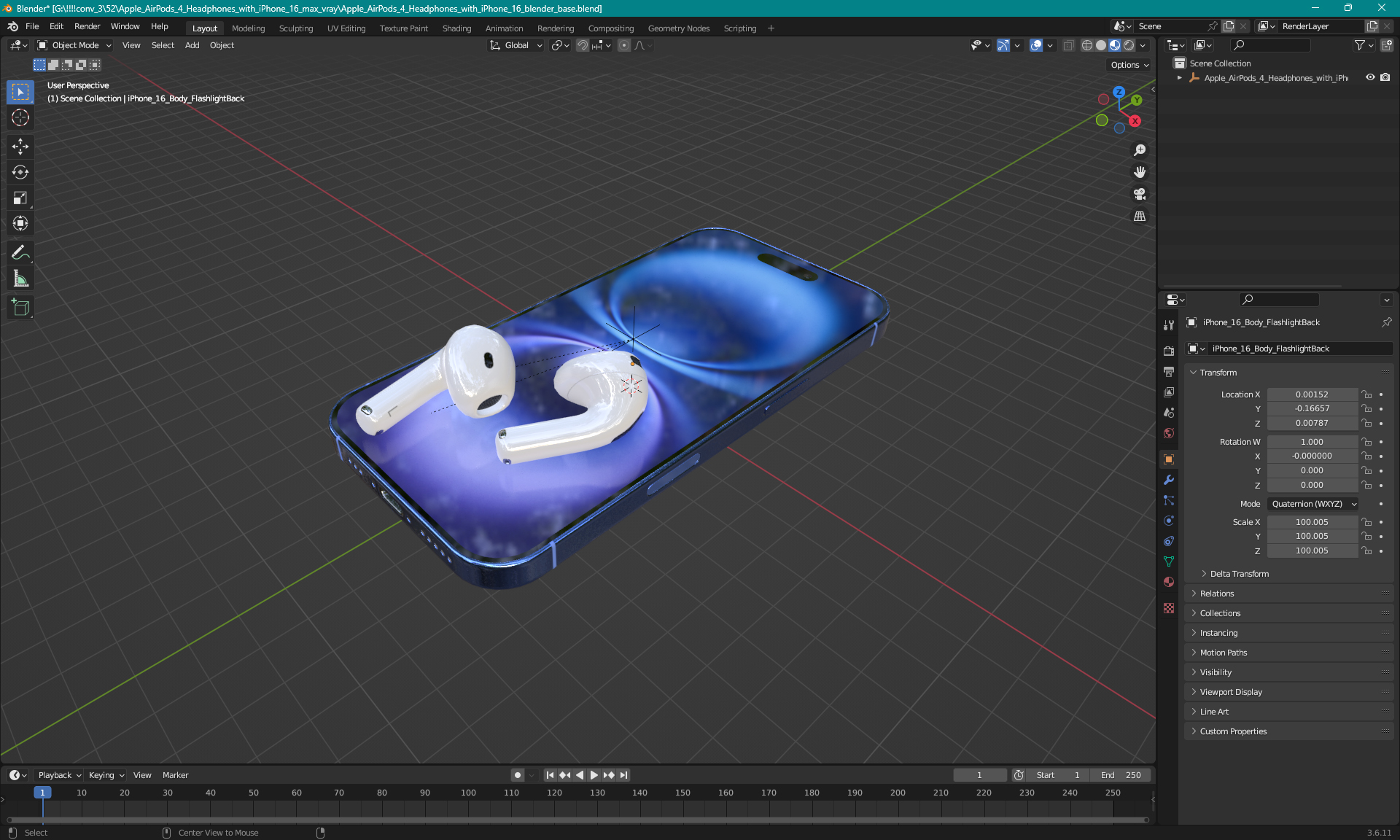
Task: Open the timeline Keying menu
Action: pos(106,775)
